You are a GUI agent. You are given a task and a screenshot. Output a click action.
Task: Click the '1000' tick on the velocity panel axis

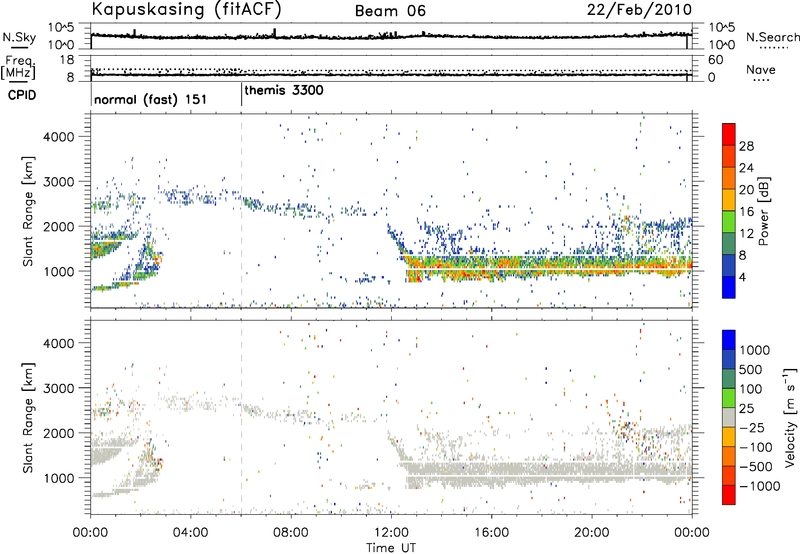pyautogui.click(x=59, y=478)
